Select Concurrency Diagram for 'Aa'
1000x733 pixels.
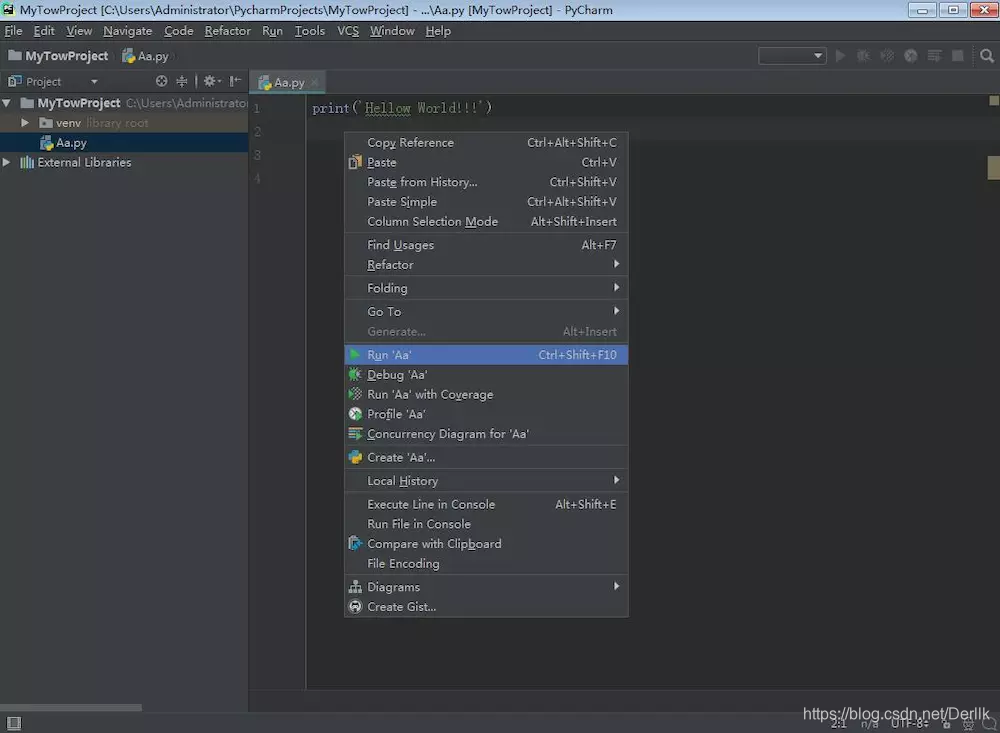click(x=486, y=434)
